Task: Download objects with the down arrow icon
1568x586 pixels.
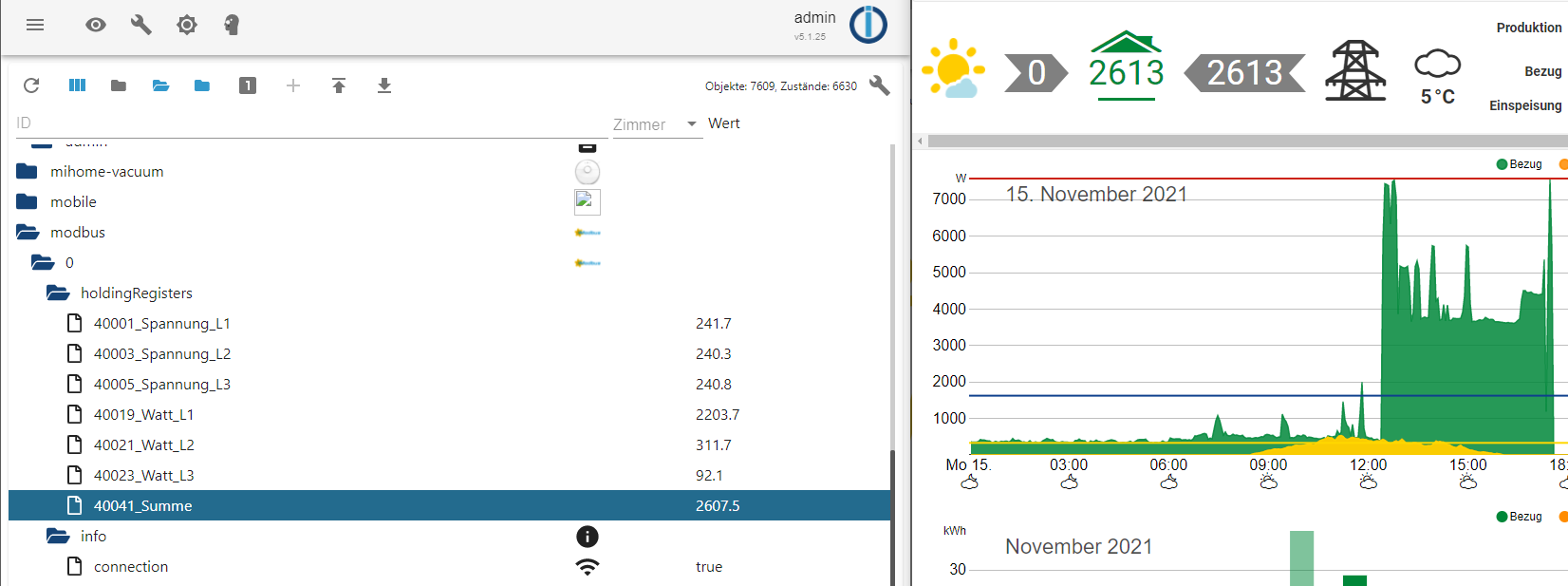Action: click(x=384, y=85)
